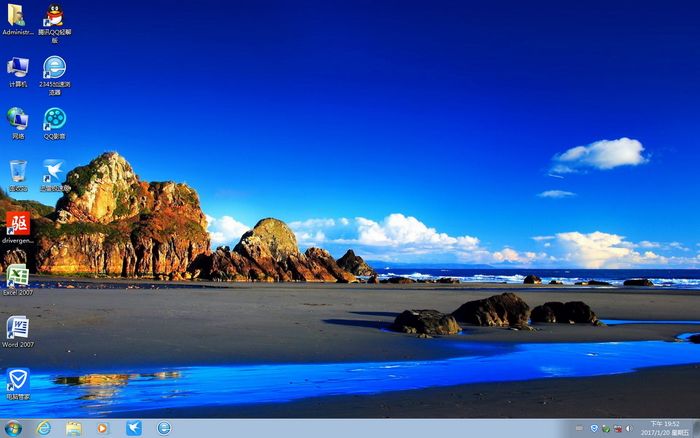Viewport: 700px width, 438px height.
Task: Launch the Word 2007 desktop shortcut
Action: click(17, 327)
